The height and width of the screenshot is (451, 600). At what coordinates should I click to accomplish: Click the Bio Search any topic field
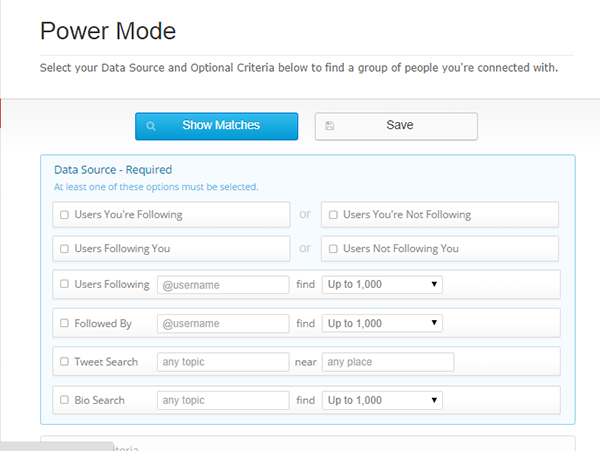click(x=222, y=401)
